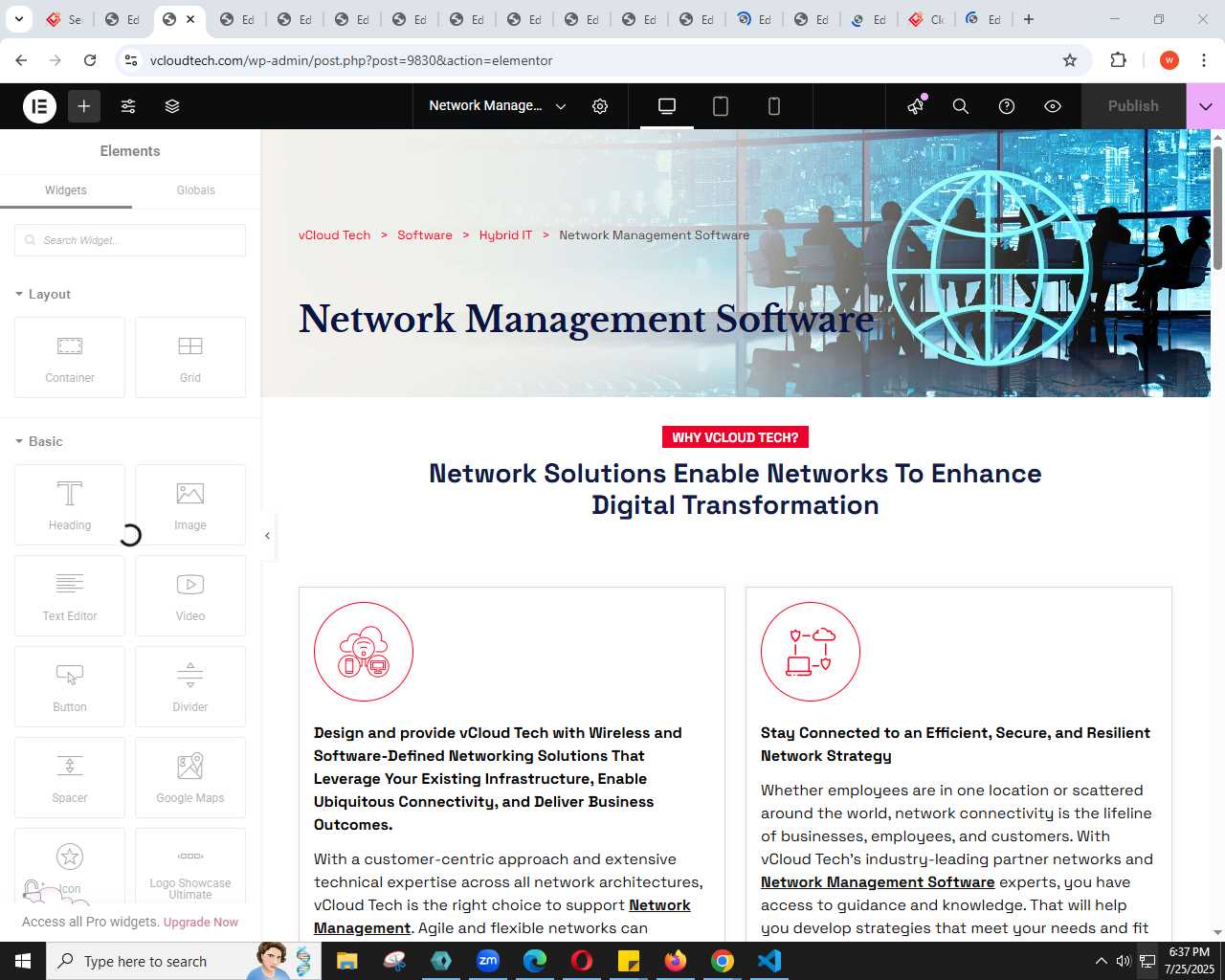Click the Hybrid IT breadcrumb link

505,235
